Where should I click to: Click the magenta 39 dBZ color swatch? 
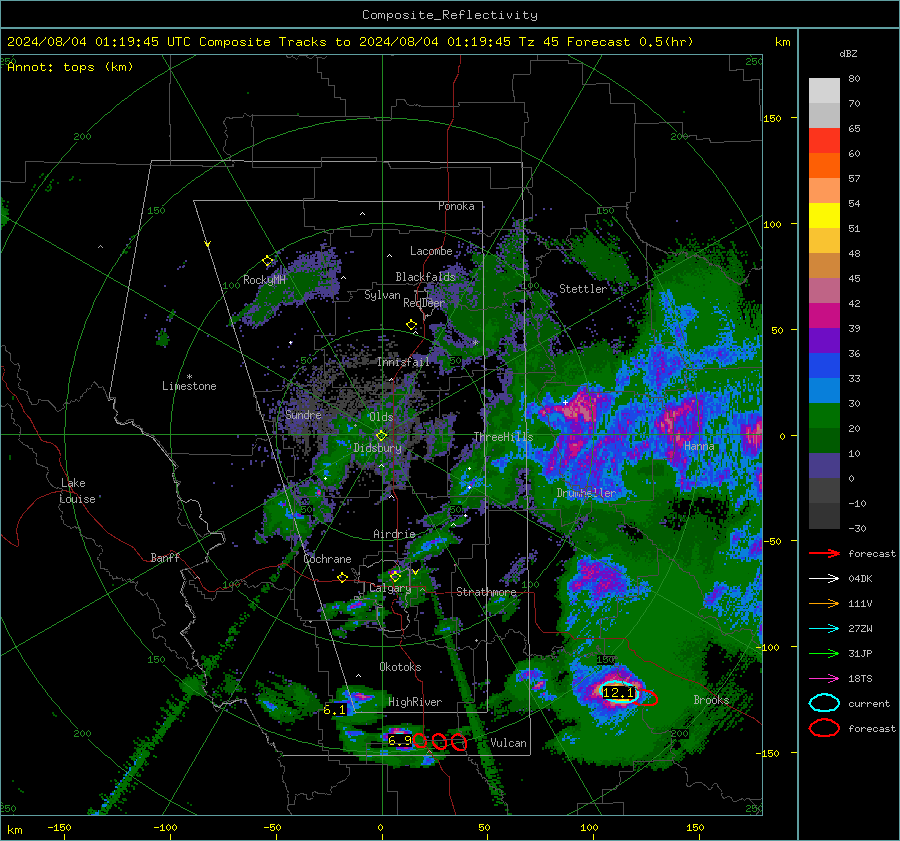[824, 315]
